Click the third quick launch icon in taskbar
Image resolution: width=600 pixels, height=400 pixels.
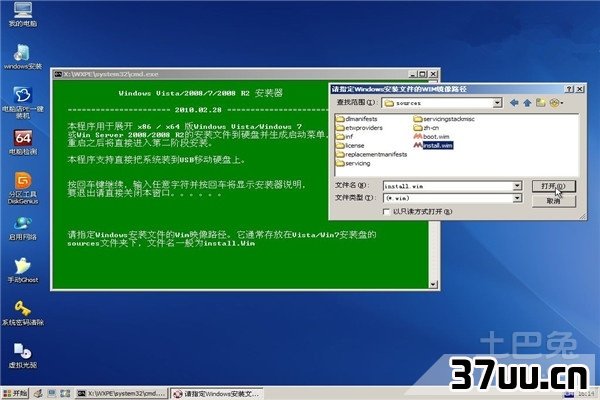(65, 393)
